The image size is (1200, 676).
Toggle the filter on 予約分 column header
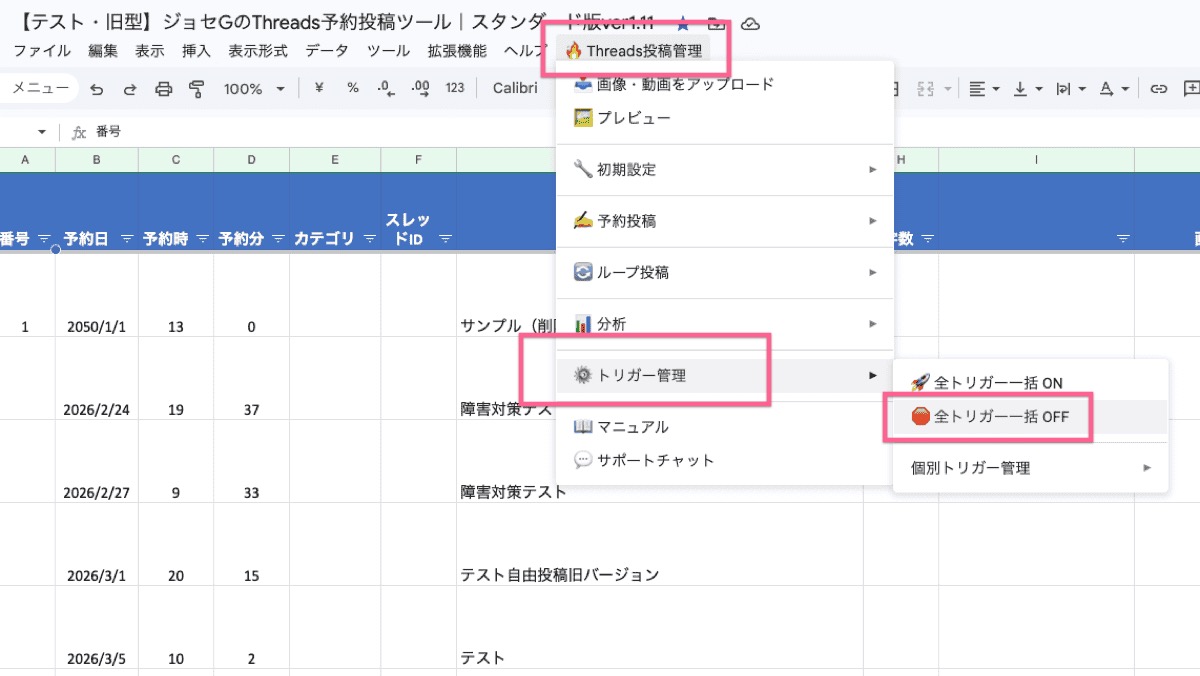coord(278,239)
